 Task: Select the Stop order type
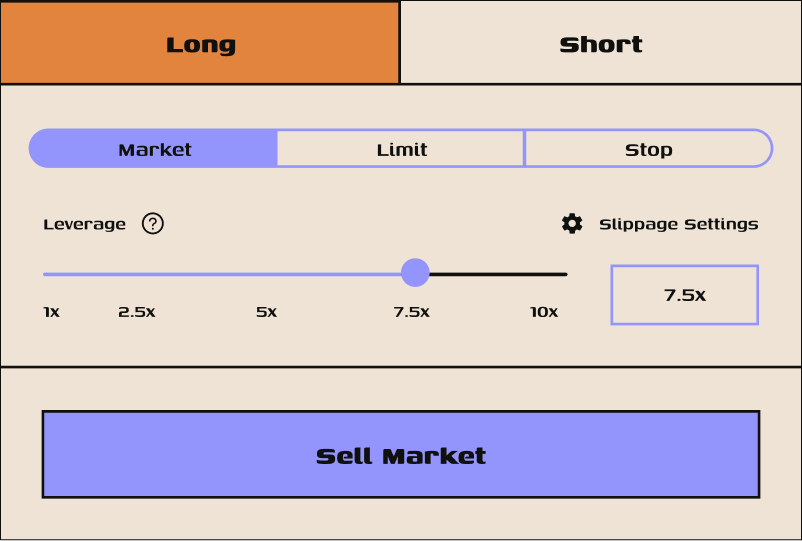[648, 149]
